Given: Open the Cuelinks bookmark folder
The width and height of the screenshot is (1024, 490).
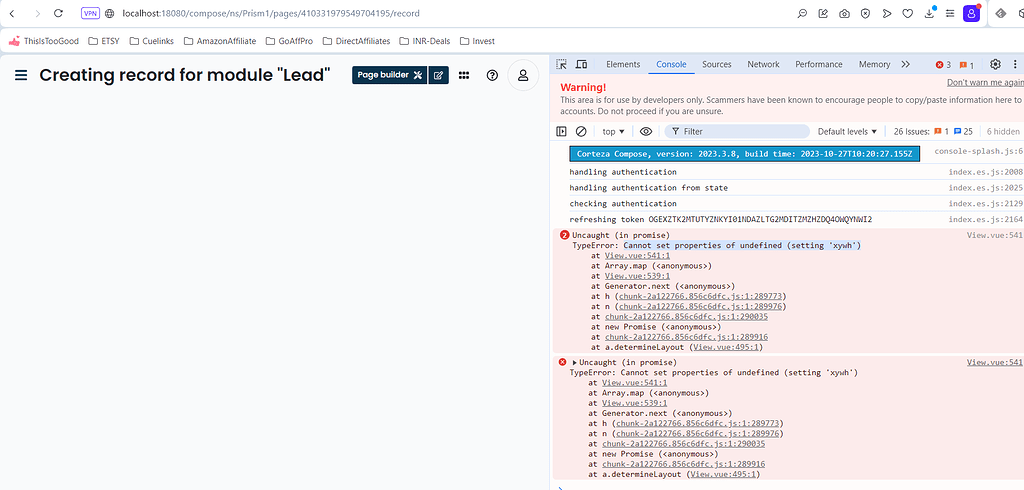Looking at the screenshot, I should pyautogui.click(x=152, y=41).
